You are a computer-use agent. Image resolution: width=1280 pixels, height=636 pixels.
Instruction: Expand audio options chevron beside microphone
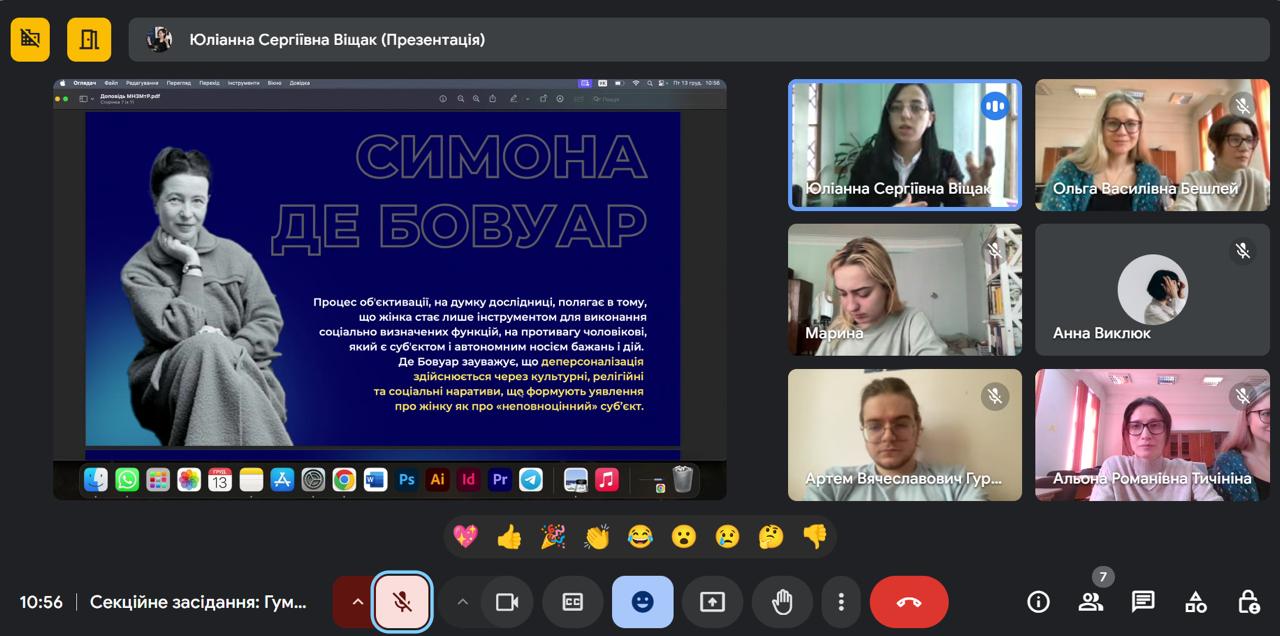coord(357,601)
